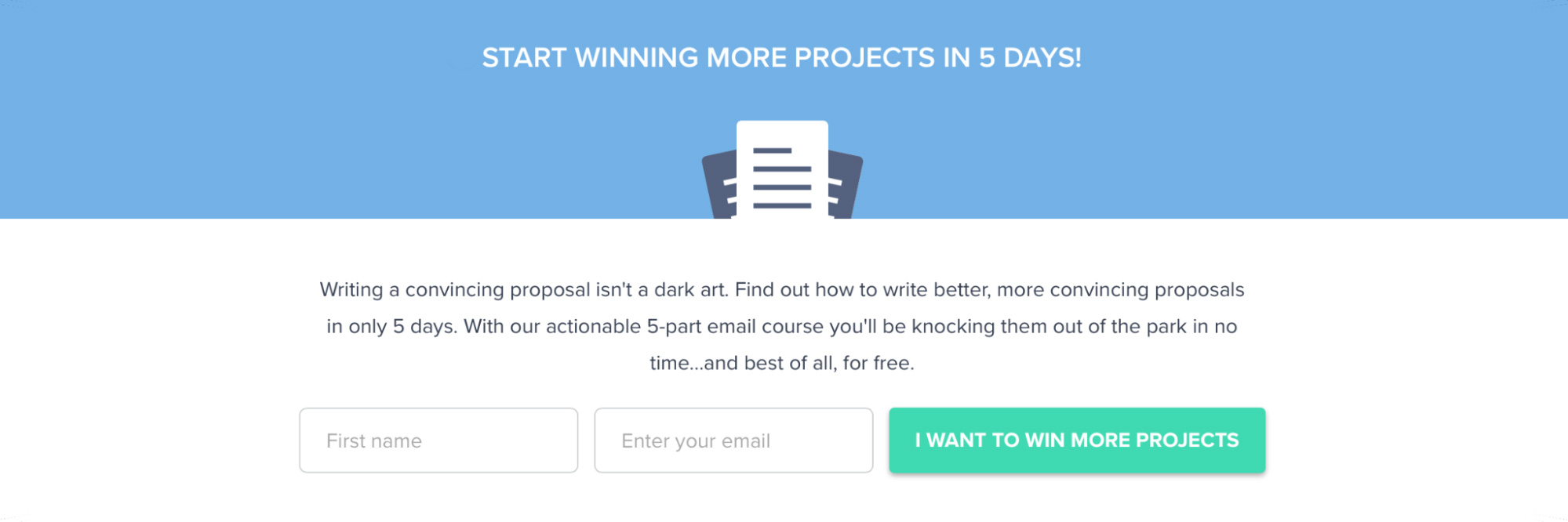Click the white document illustration icon
Viewport: 1568px width, 522px height.
coord(780,169)
